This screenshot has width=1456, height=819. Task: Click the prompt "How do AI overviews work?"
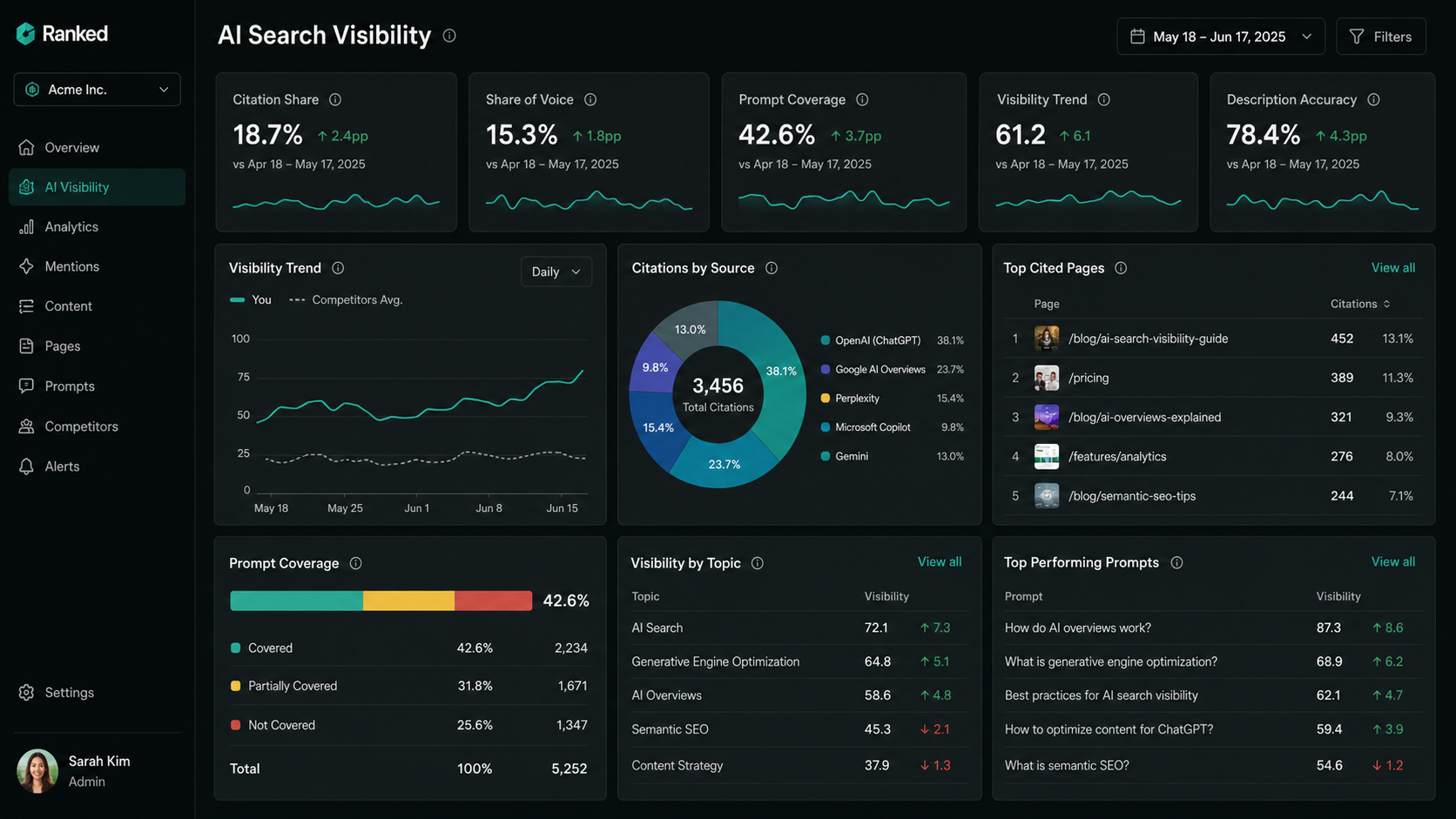click(1078, 628)
